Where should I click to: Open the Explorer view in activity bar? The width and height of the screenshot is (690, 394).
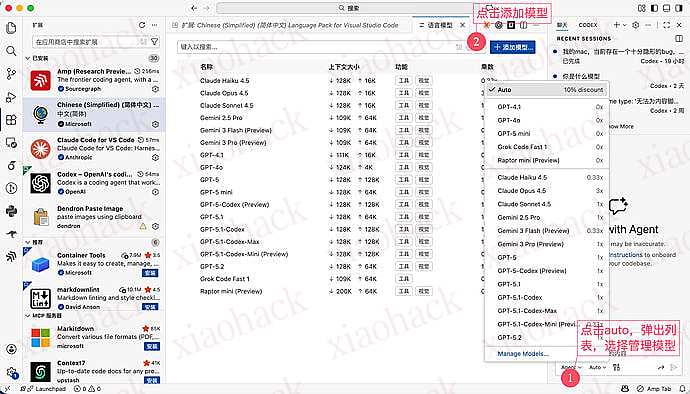pyautogui.click(x=11, y=28)
